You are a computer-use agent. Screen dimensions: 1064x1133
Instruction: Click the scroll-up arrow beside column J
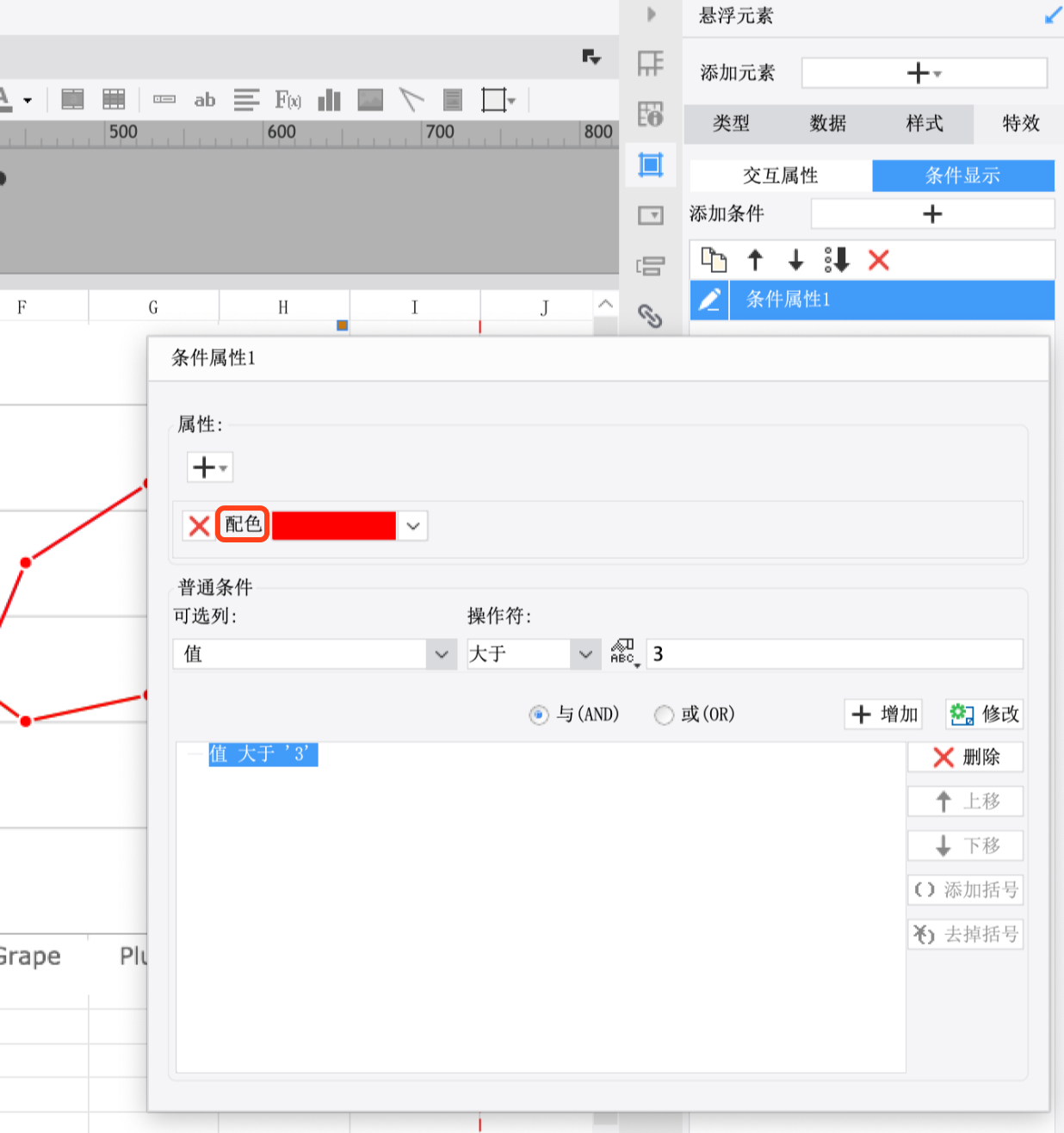(x=605, y=304)
